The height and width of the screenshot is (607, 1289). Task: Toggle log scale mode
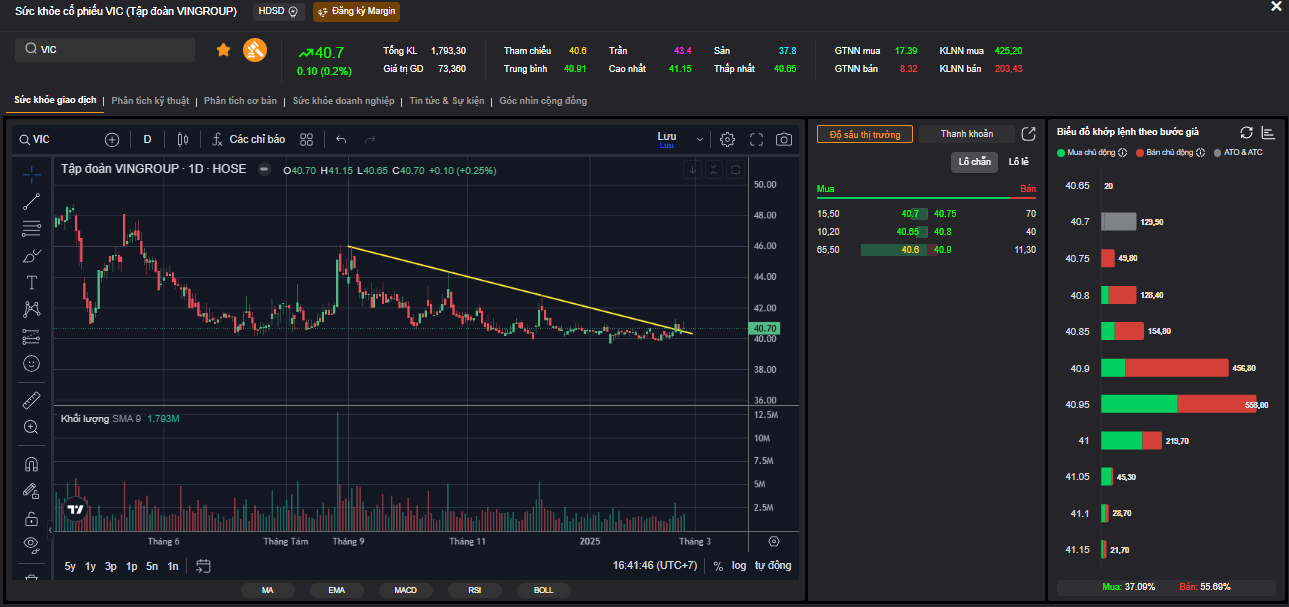(x=739, y=566)
